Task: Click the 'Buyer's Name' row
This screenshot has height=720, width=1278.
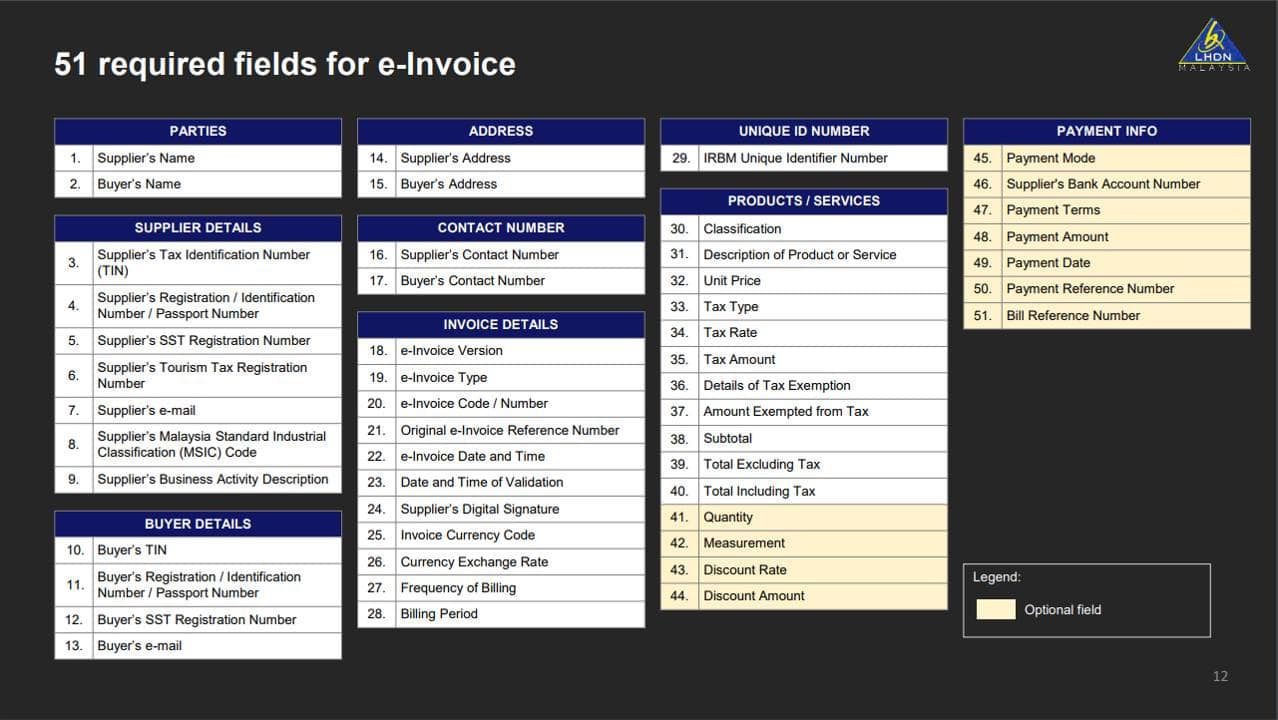Action: (x=198, y=184)
